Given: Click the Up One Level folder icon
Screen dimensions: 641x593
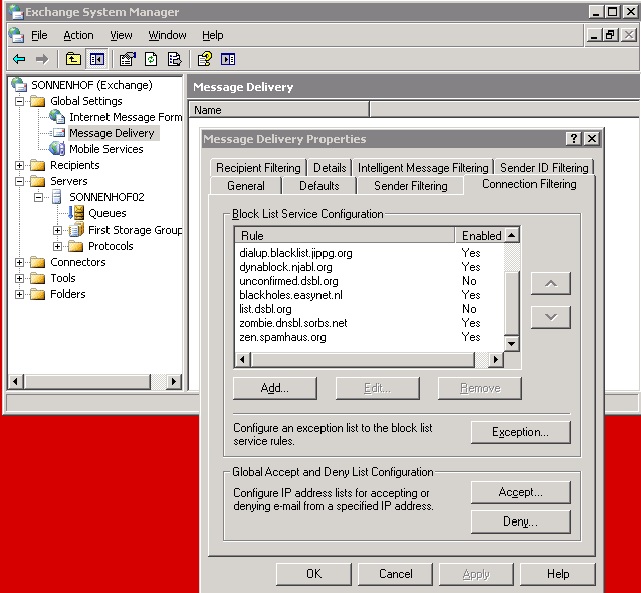Looking at the screenshot, I should 74,59.
